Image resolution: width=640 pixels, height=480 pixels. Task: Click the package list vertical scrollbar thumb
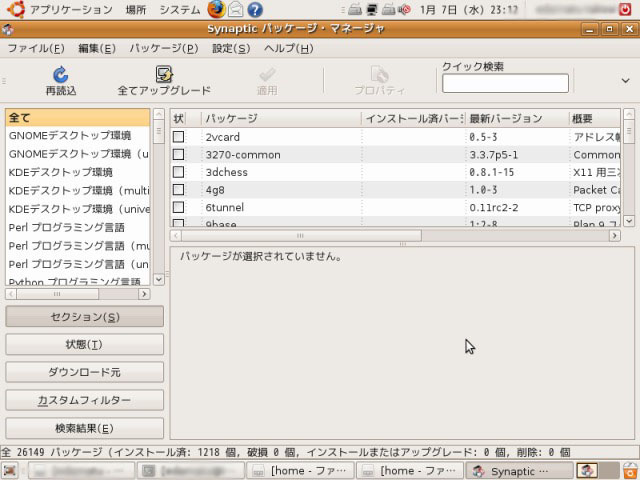click(x=629, y=131)
